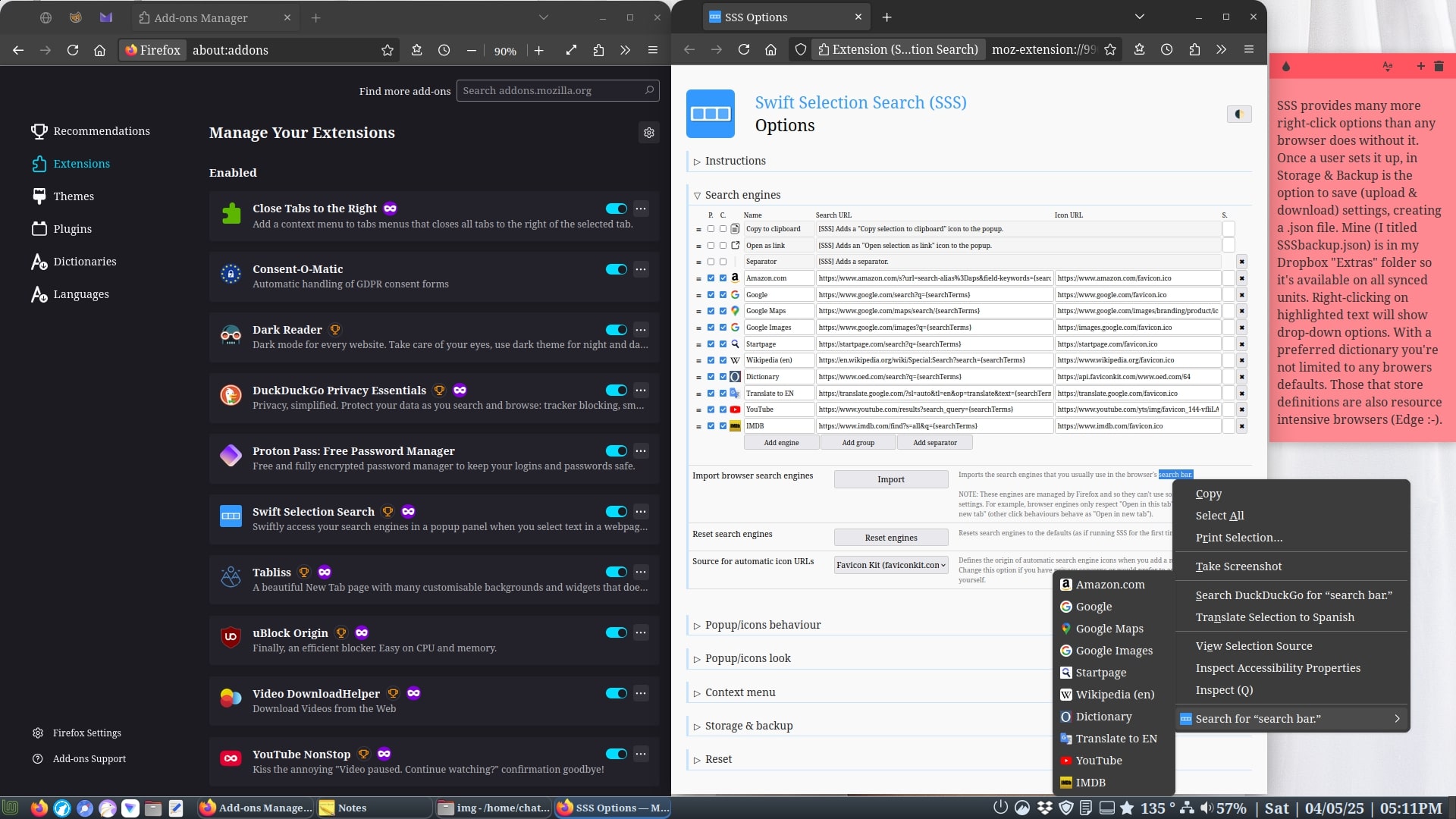Open the Themes section in the sidebar

tap(74, 196)
